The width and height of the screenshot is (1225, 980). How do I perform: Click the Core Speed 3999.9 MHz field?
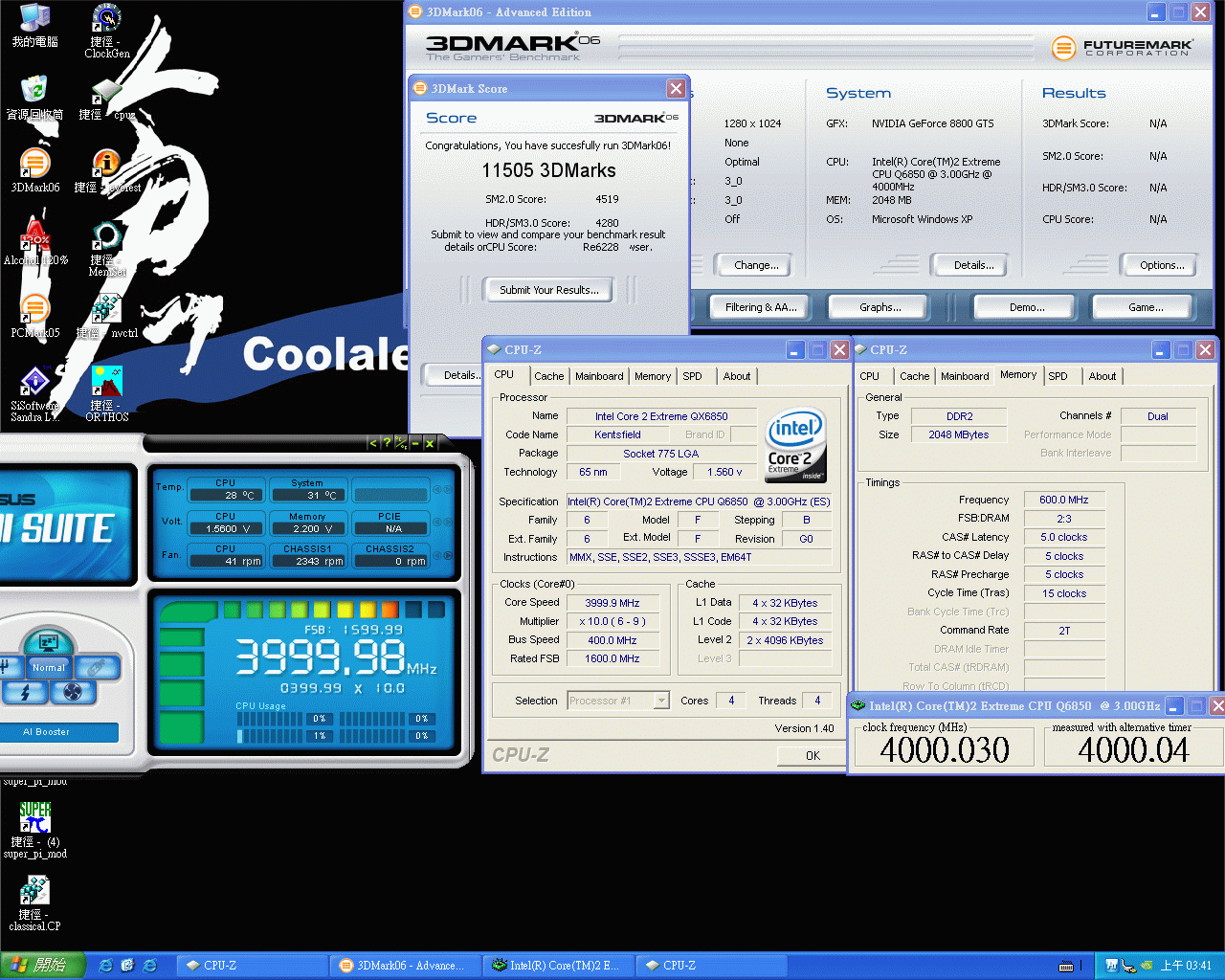pos(612,603)
